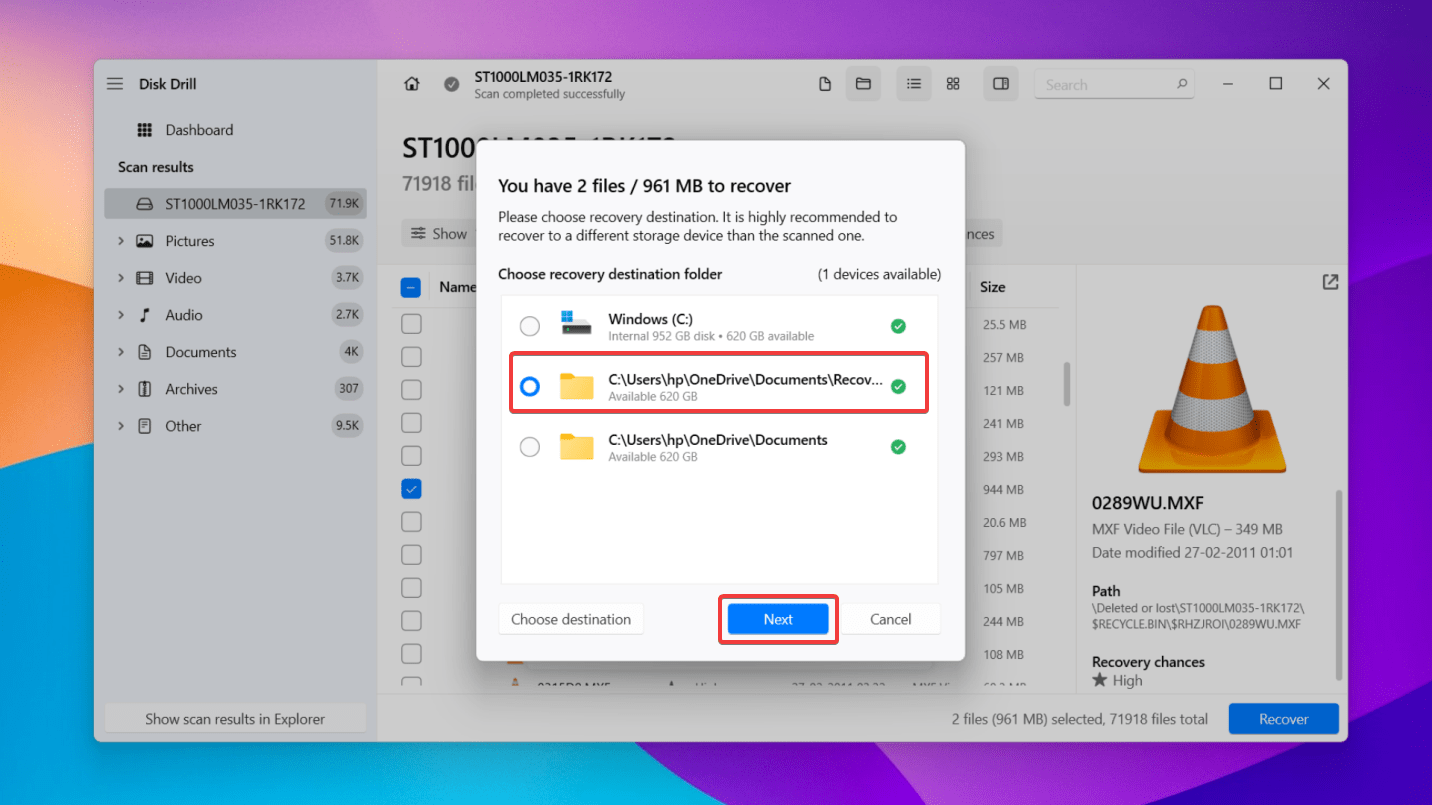
Task: Toggle the preview pane icon
Action: pos(1001,84)
